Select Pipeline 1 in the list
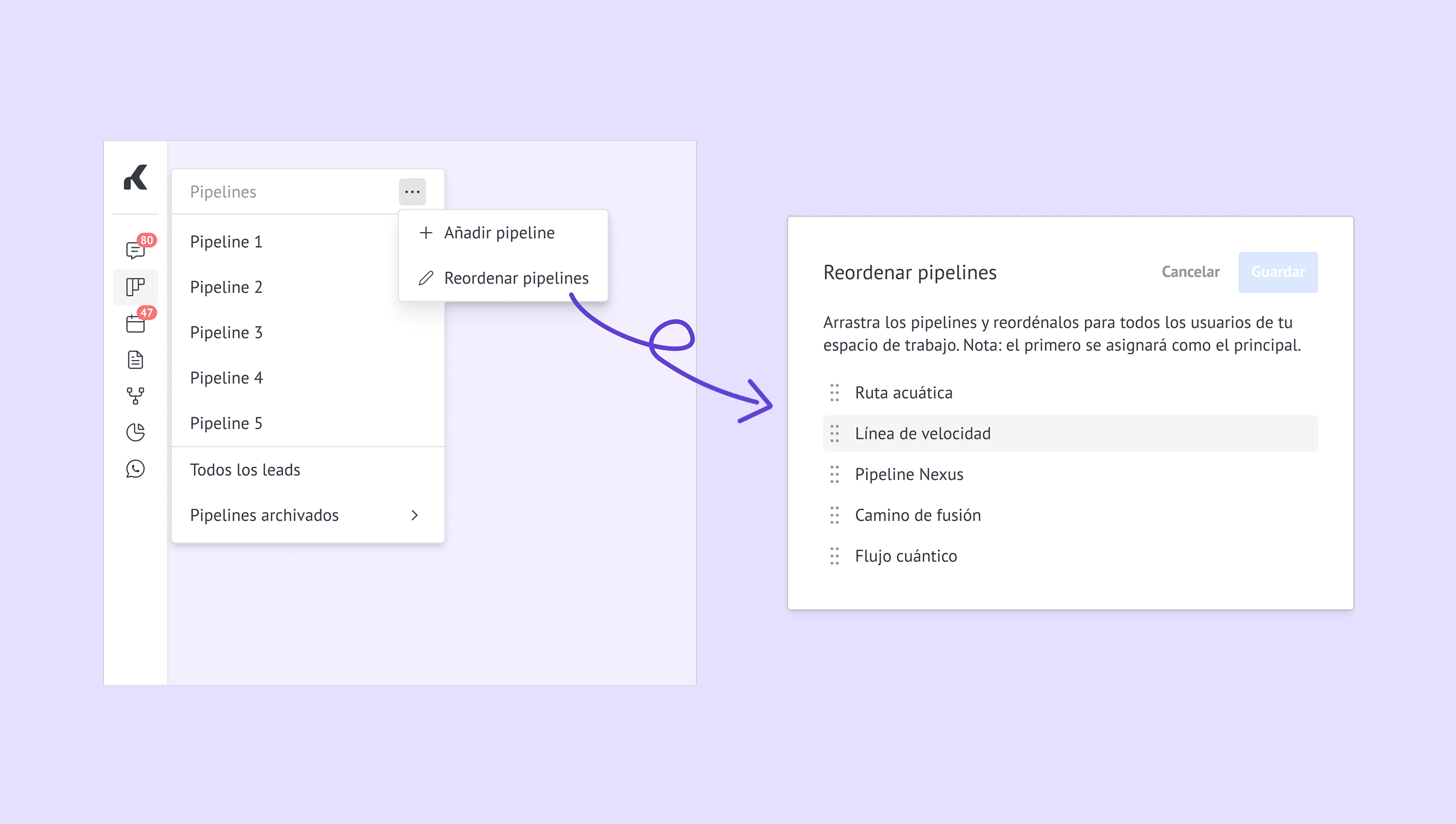 [x=226, y=242]
